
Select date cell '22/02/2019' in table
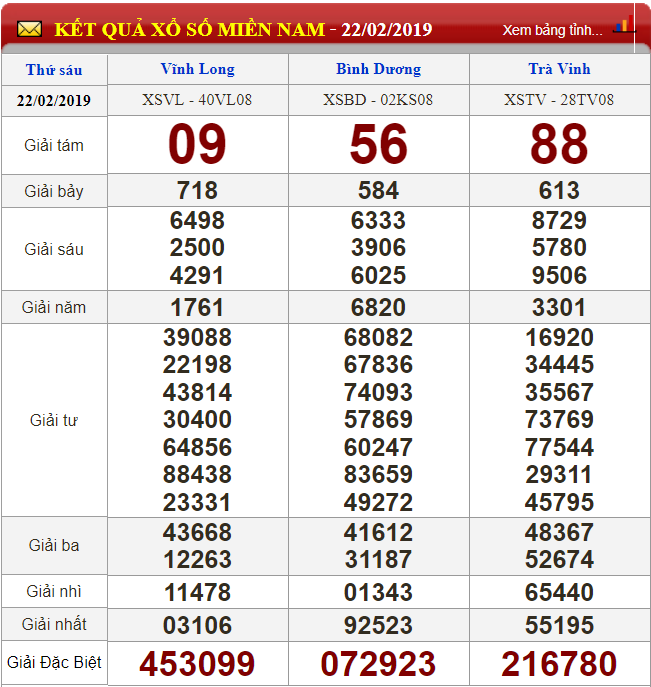coord(54,101)
